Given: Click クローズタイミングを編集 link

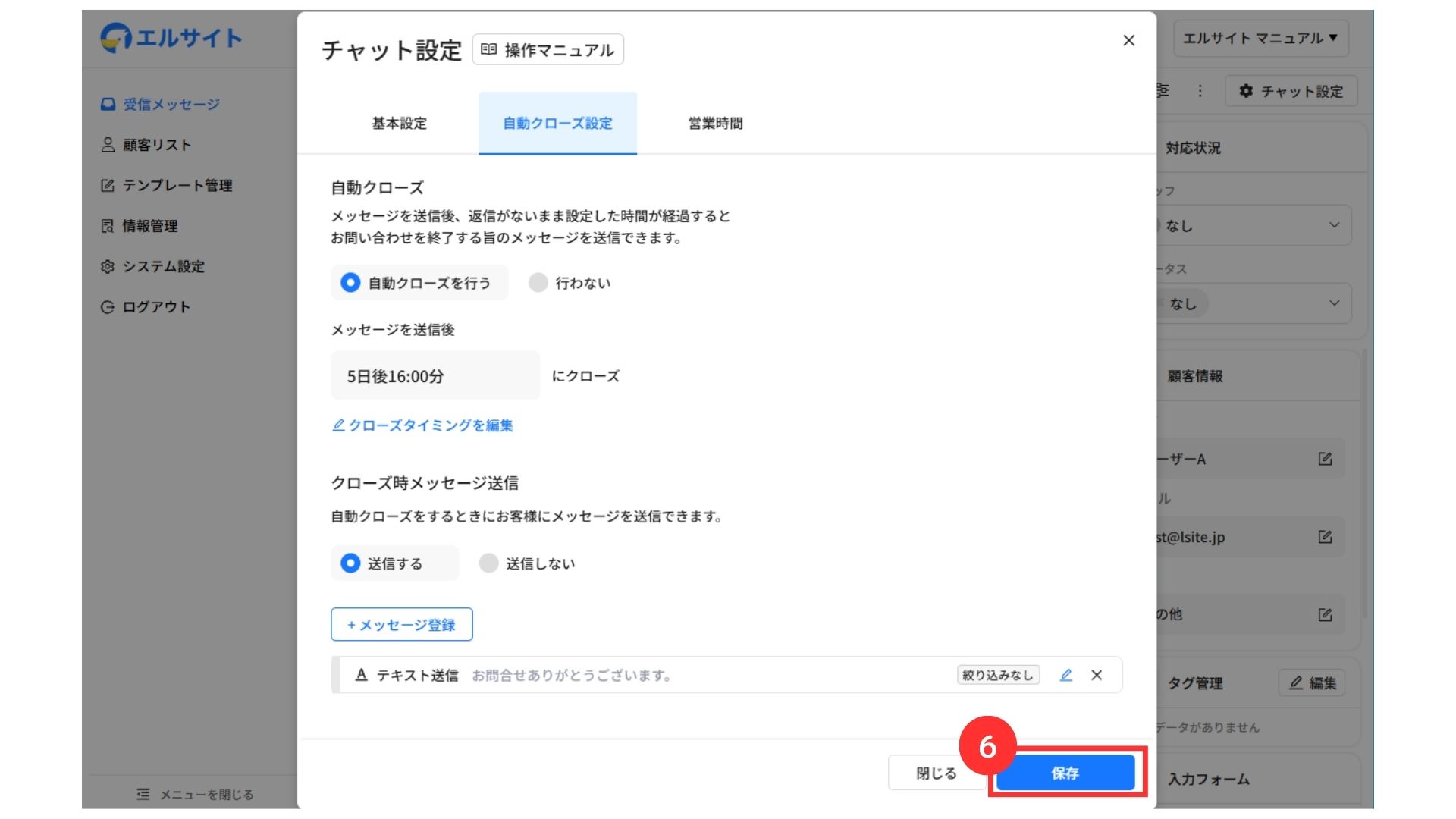Looking at the screenshot, I should tap(423, 425).
